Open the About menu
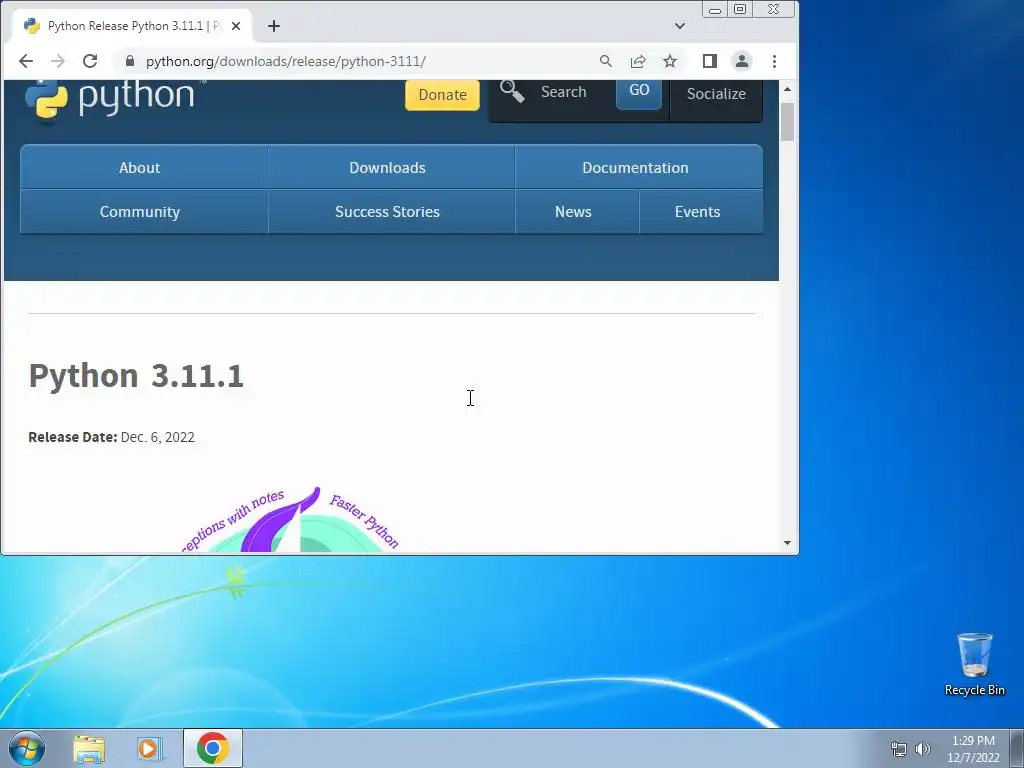The height and width of the screenshot is (768, 1024). point(139,168)
